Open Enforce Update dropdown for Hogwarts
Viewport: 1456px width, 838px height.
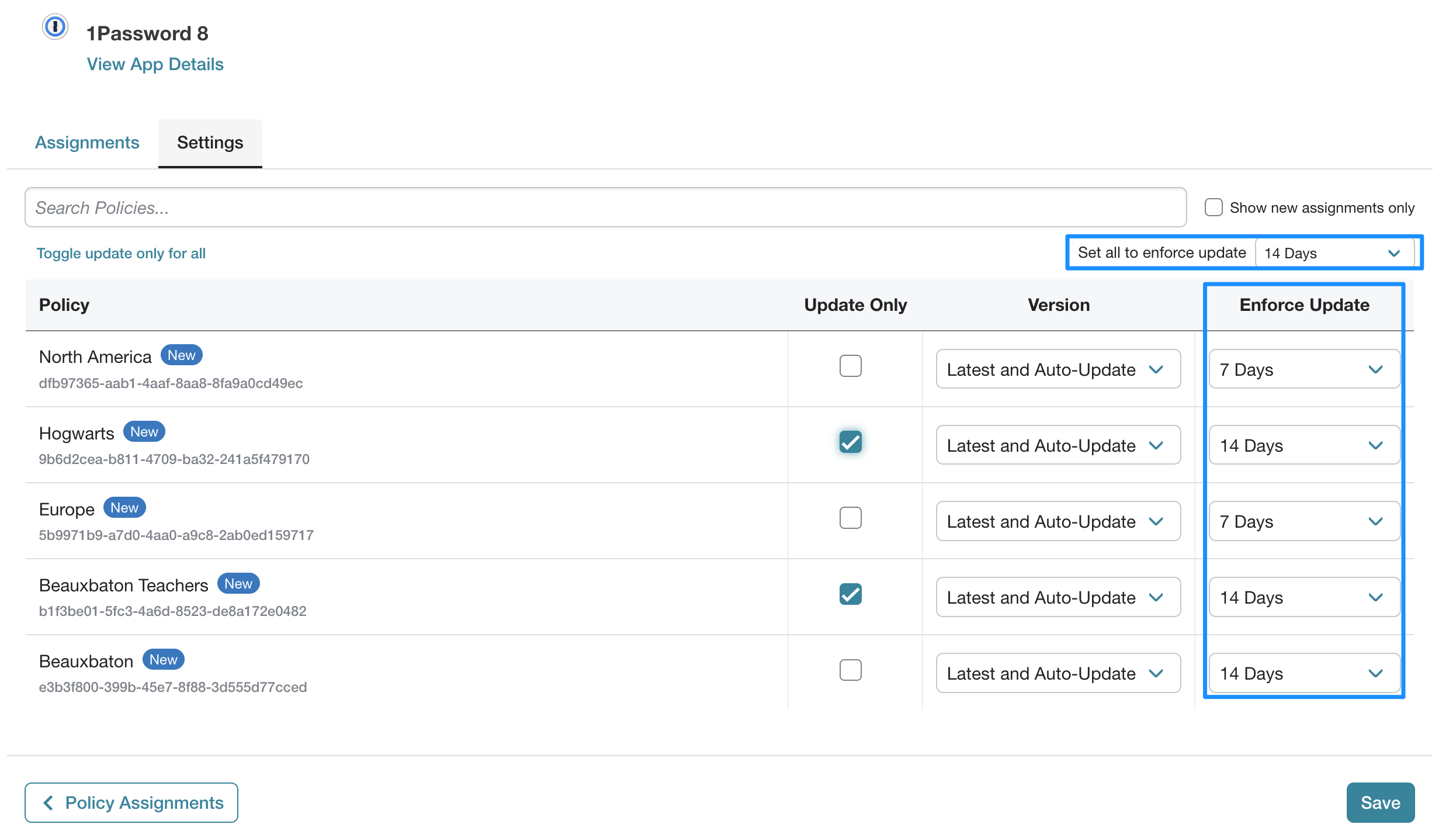1304,445
